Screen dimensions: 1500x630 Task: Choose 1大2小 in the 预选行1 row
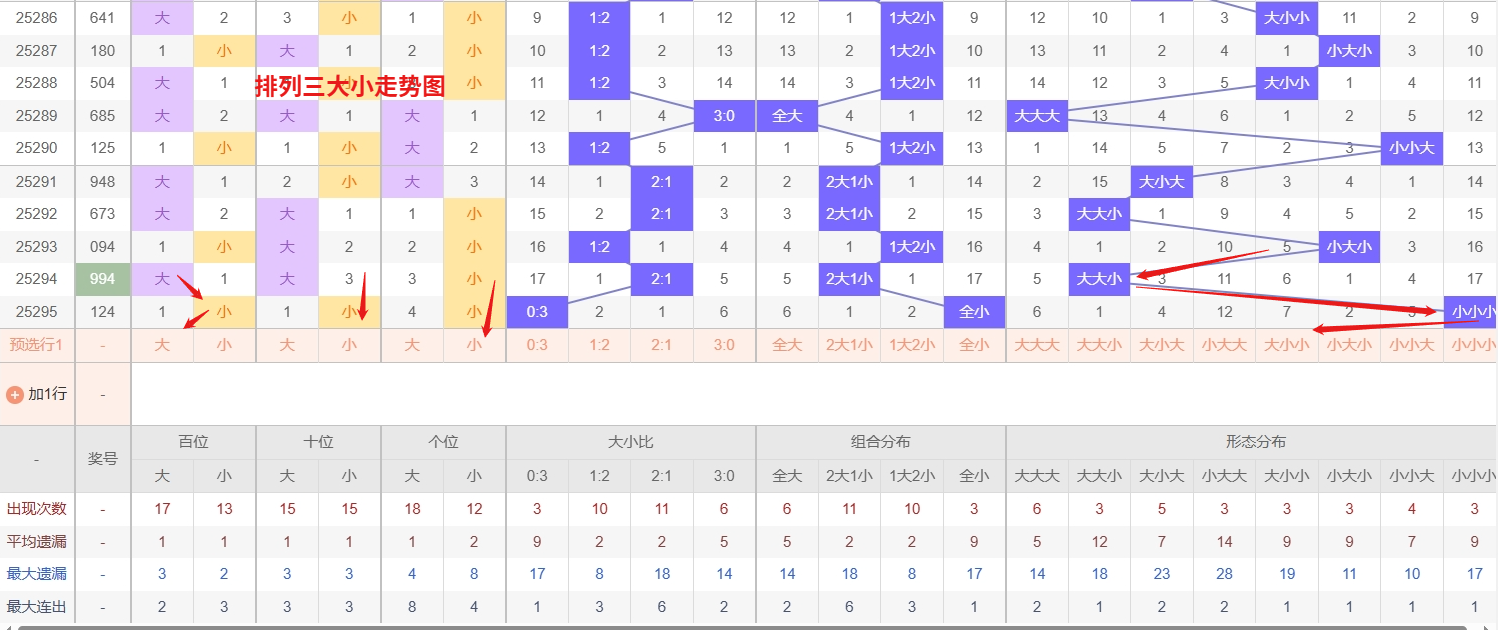911,345
